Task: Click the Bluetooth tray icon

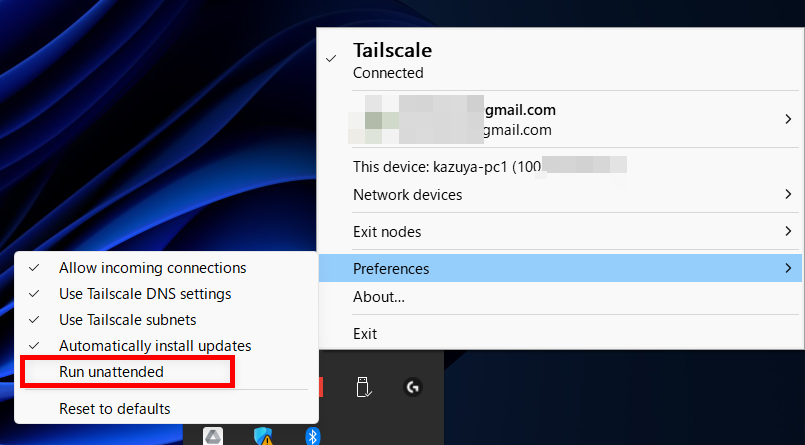Action: click(x=313, y=436)
